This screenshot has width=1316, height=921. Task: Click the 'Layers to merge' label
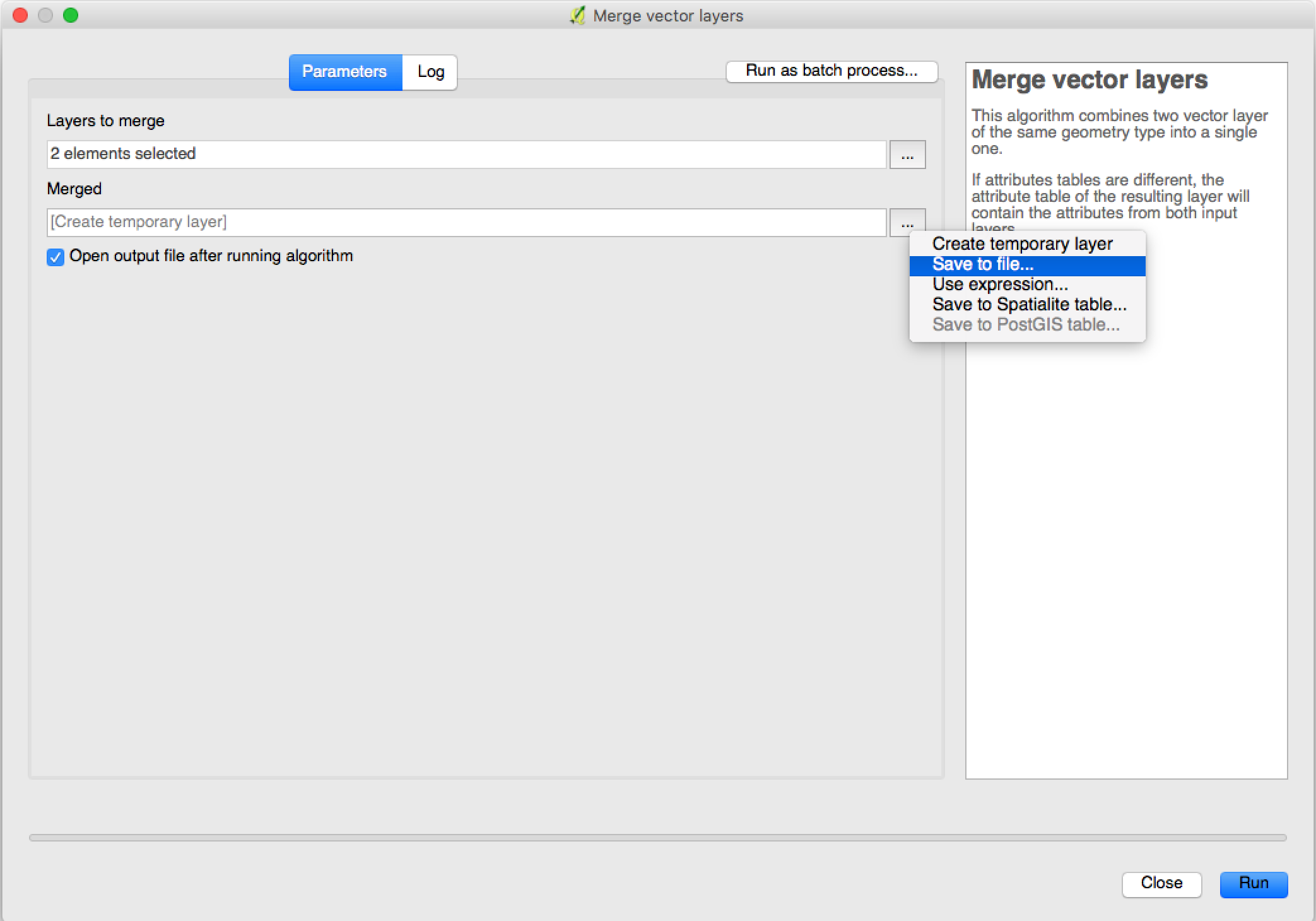click(105, 120)
